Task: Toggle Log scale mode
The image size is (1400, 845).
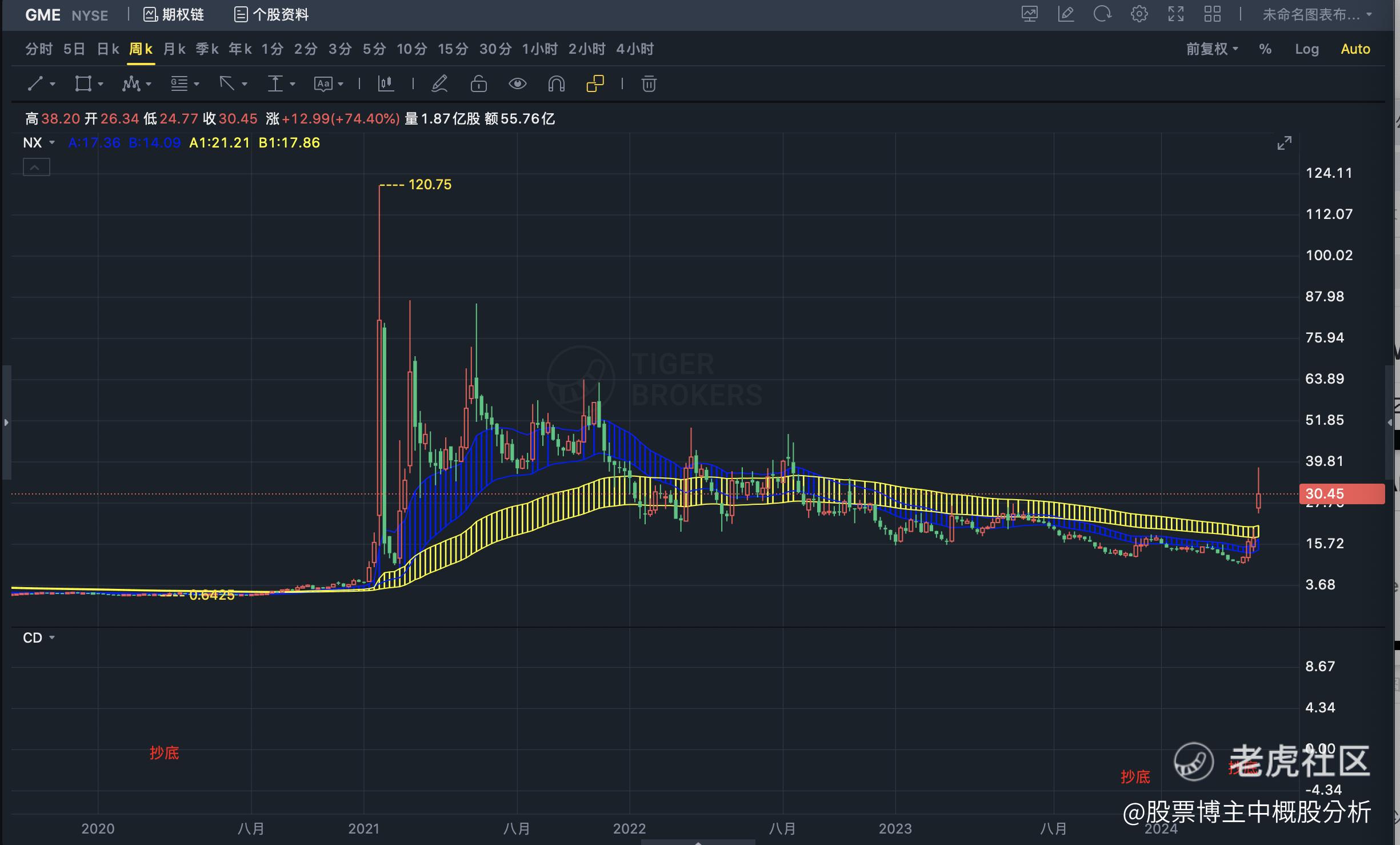Action: [1306, 49]
